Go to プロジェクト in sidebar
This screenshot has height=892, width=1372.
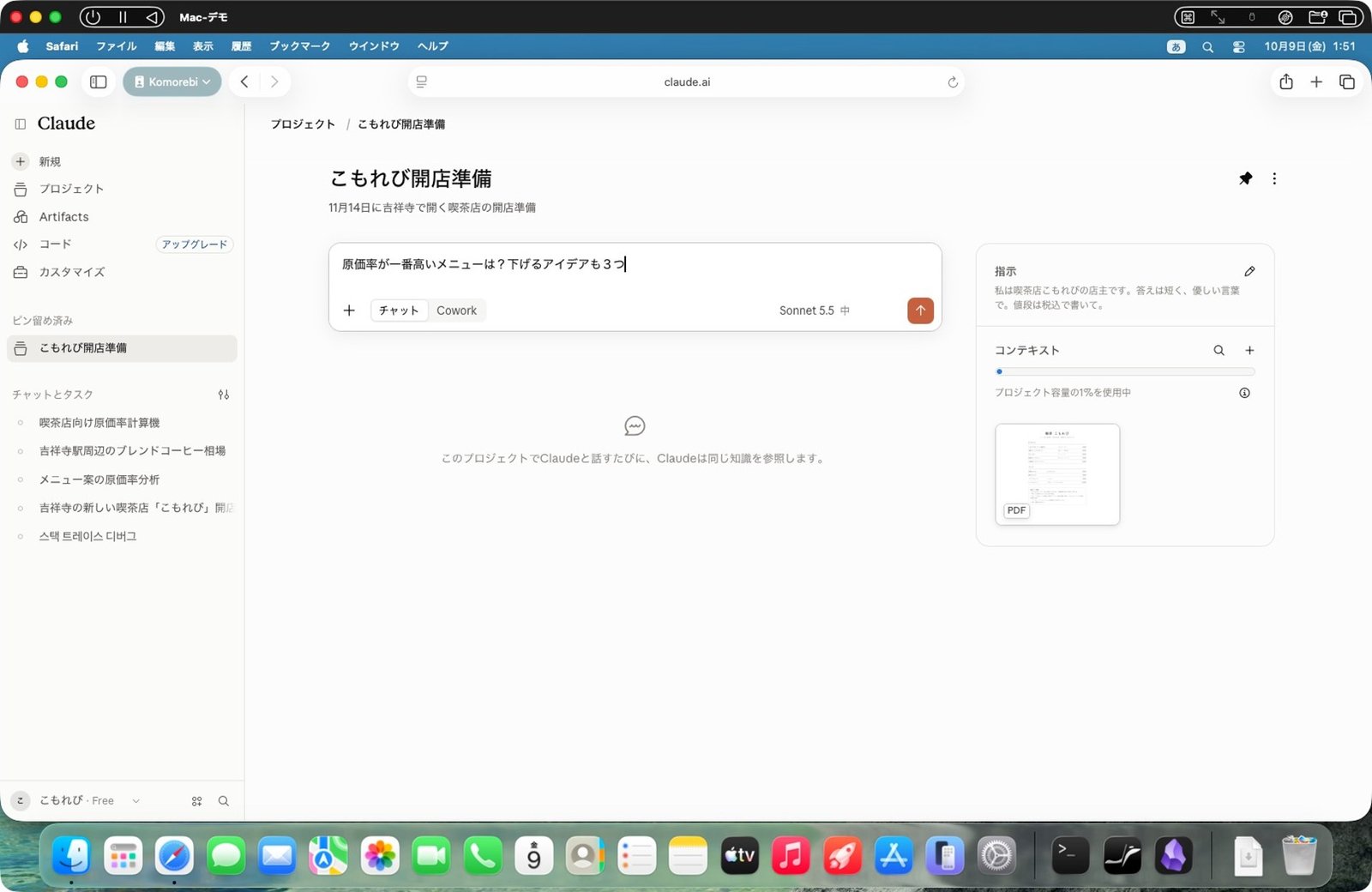tap(122, 189)
